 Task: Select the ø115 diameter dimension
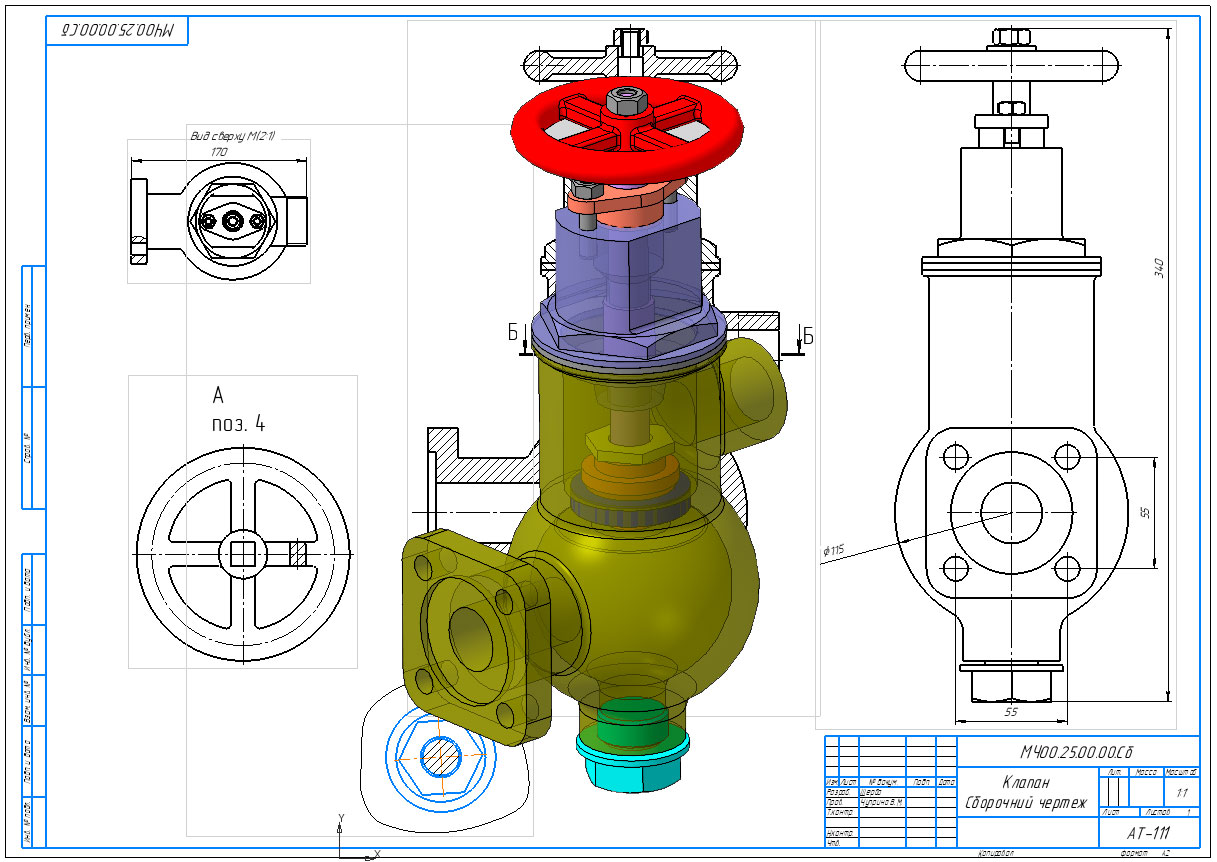[833, 550]
